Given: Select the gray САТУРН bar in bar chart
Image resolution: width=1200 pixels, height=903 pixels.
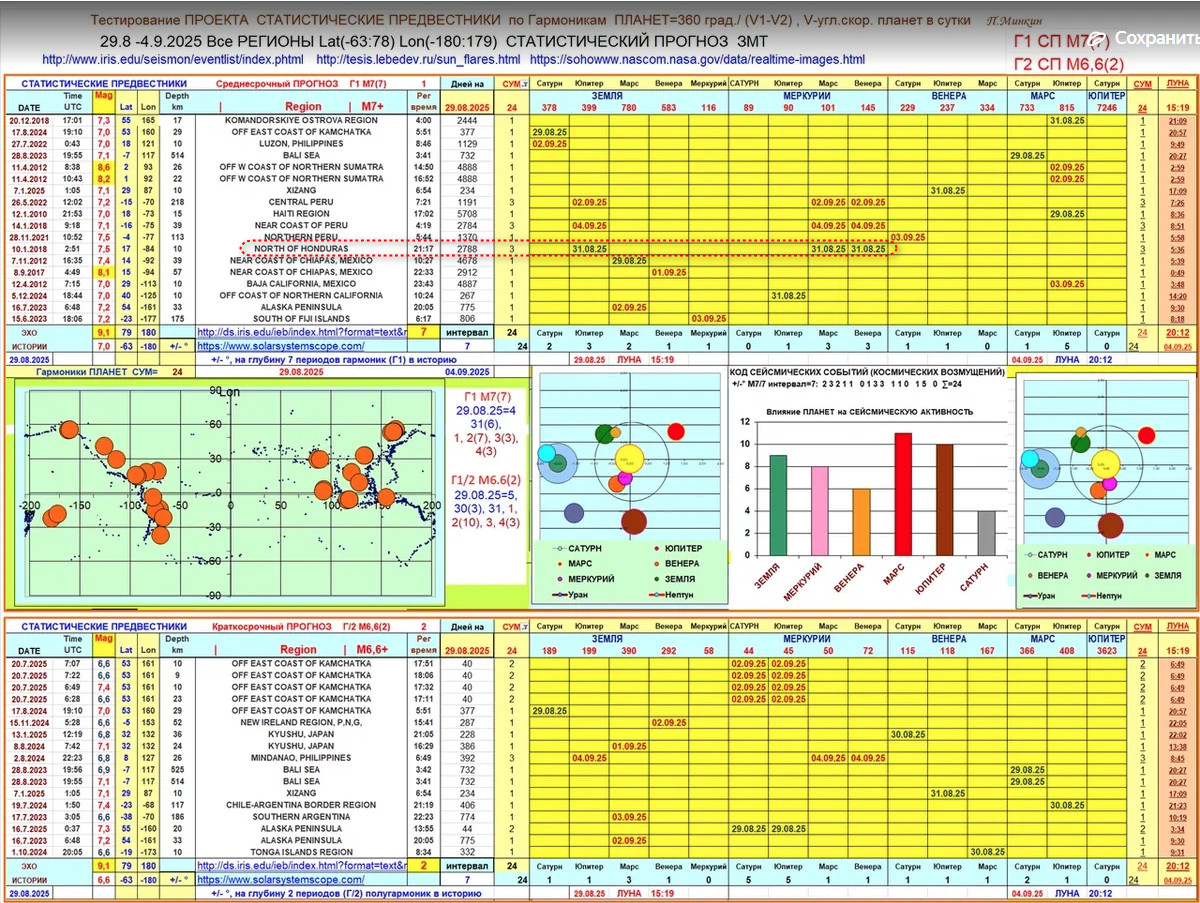Looking at the screenshot, I should [986, 533].
